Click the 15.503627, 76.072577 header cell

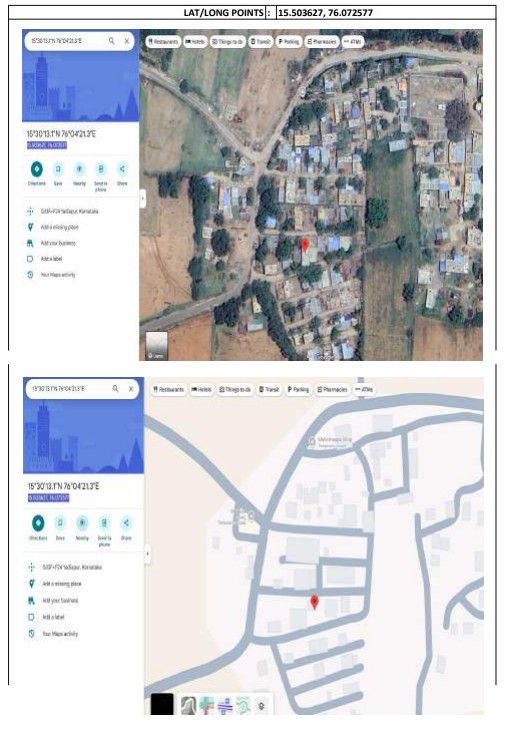pos(325,13)
